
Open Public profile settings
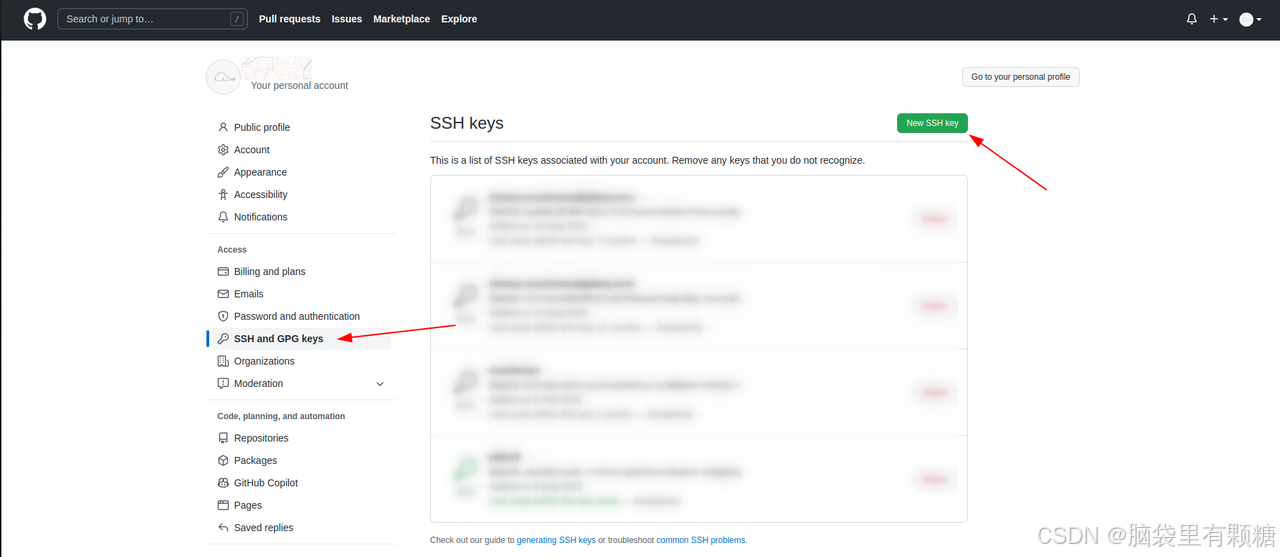click(x=262, y=127)
